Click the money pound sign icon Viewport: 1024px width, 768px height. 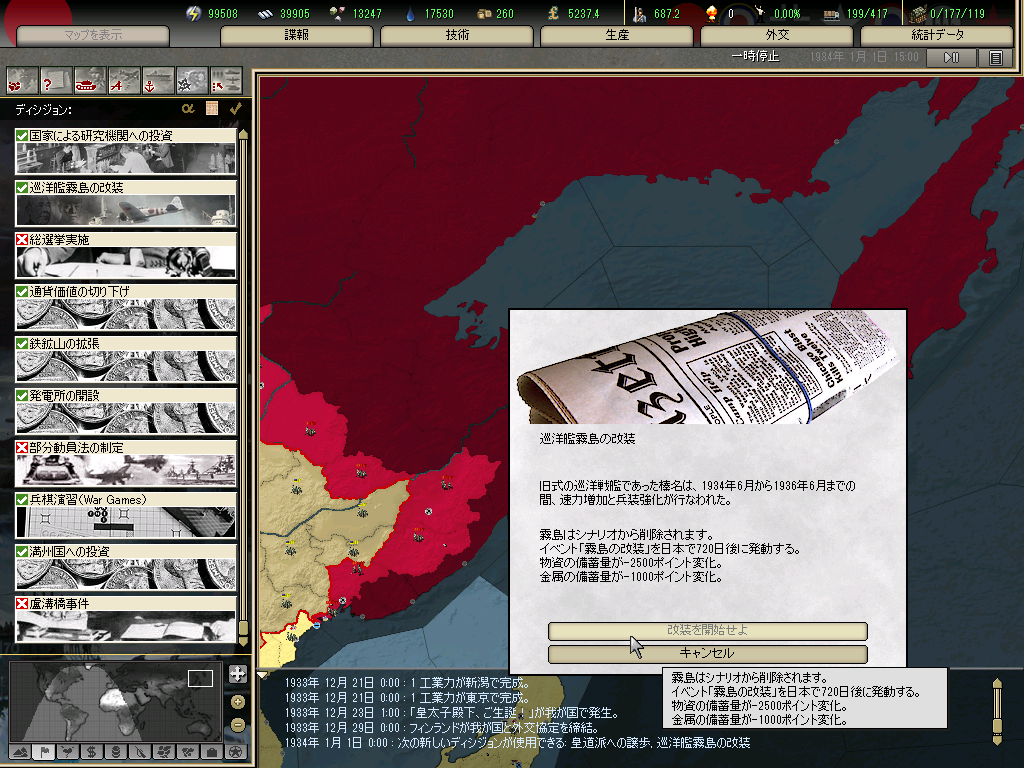click(553, 13)
